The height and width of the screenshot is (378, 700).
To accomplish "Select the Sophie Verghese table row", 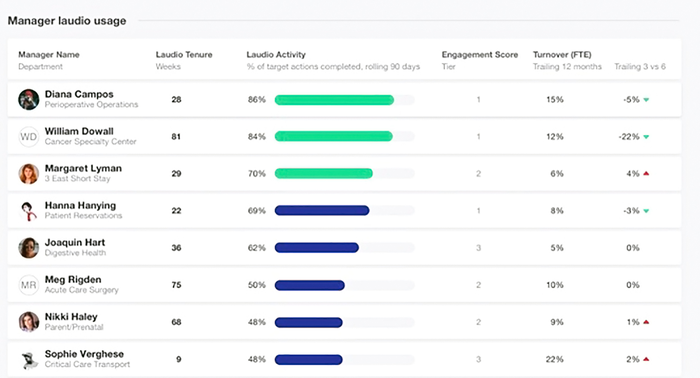I will (x=344, y=359).
